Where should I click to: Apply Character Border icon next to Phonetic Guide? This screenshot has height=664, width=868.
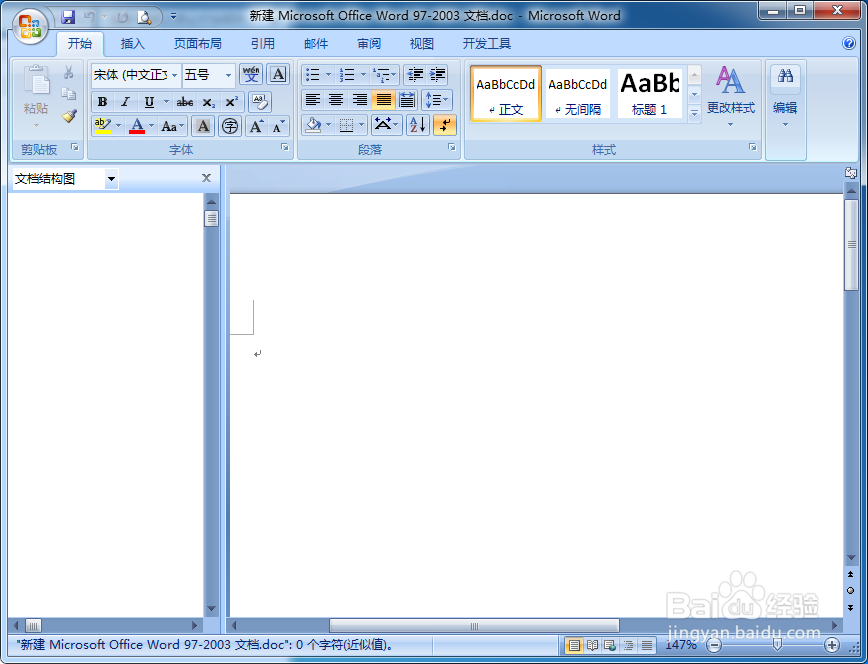pos(278,74)
